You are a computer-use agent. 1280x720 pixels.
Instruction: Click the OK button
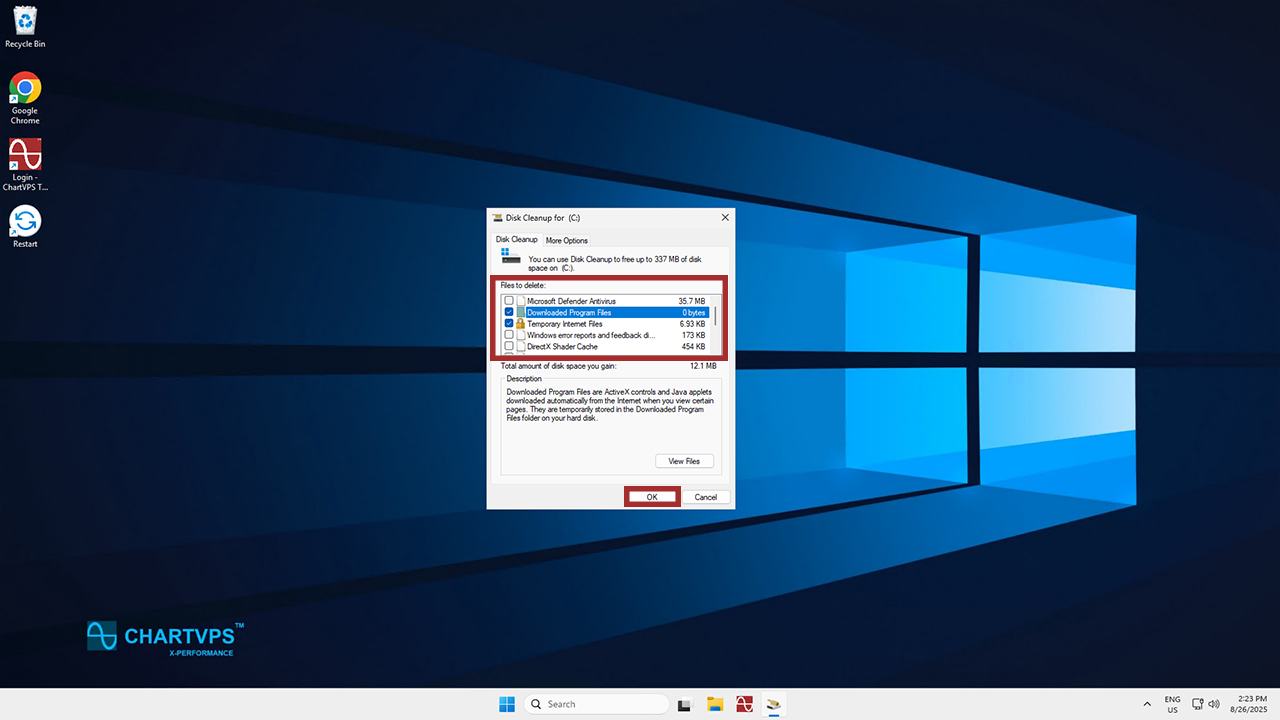652,497
